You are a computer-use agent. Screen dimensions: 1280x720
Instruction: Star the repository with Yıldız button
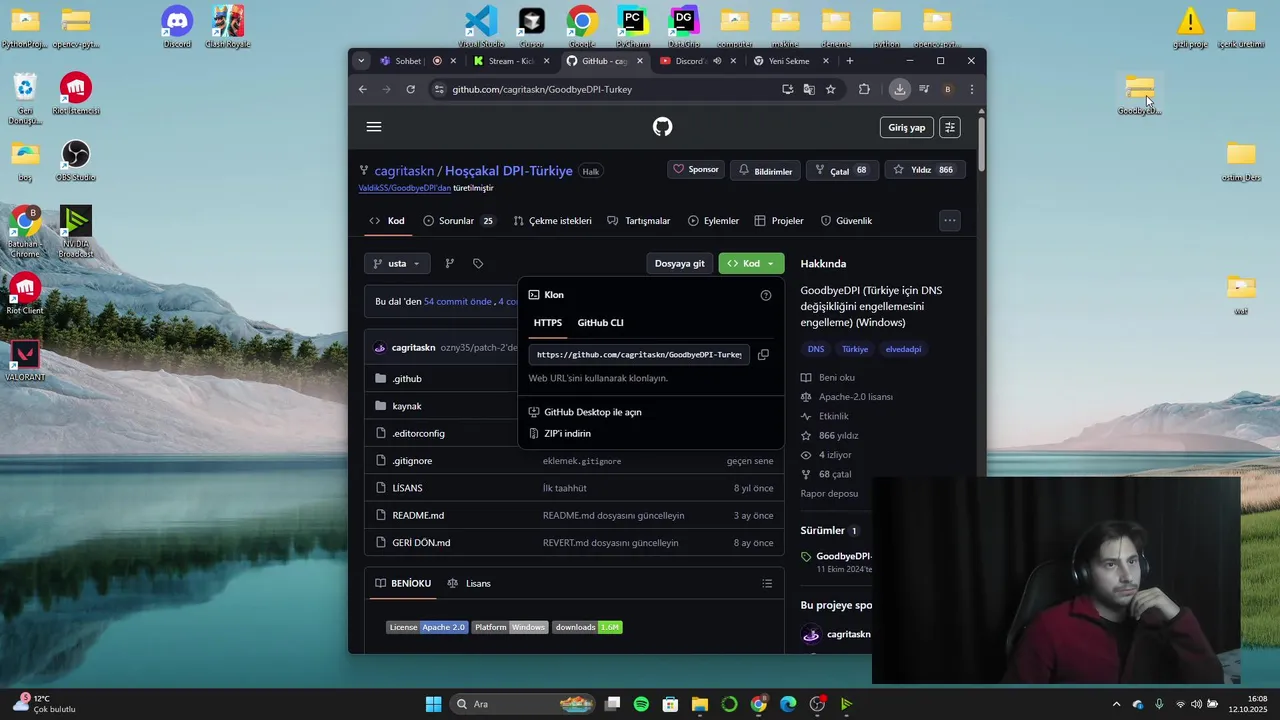[923, 170]
